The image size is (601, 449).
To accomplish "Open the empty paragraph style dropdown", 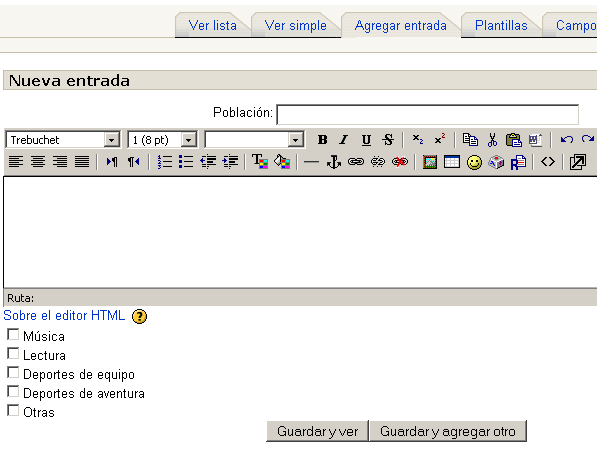I will pos(296,140).
